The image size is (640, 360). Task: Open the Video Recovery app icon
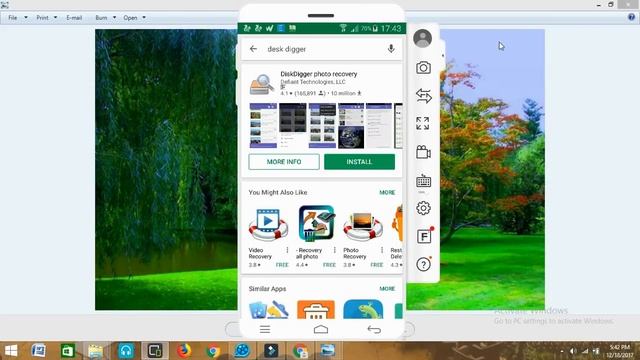coord(268,224)
